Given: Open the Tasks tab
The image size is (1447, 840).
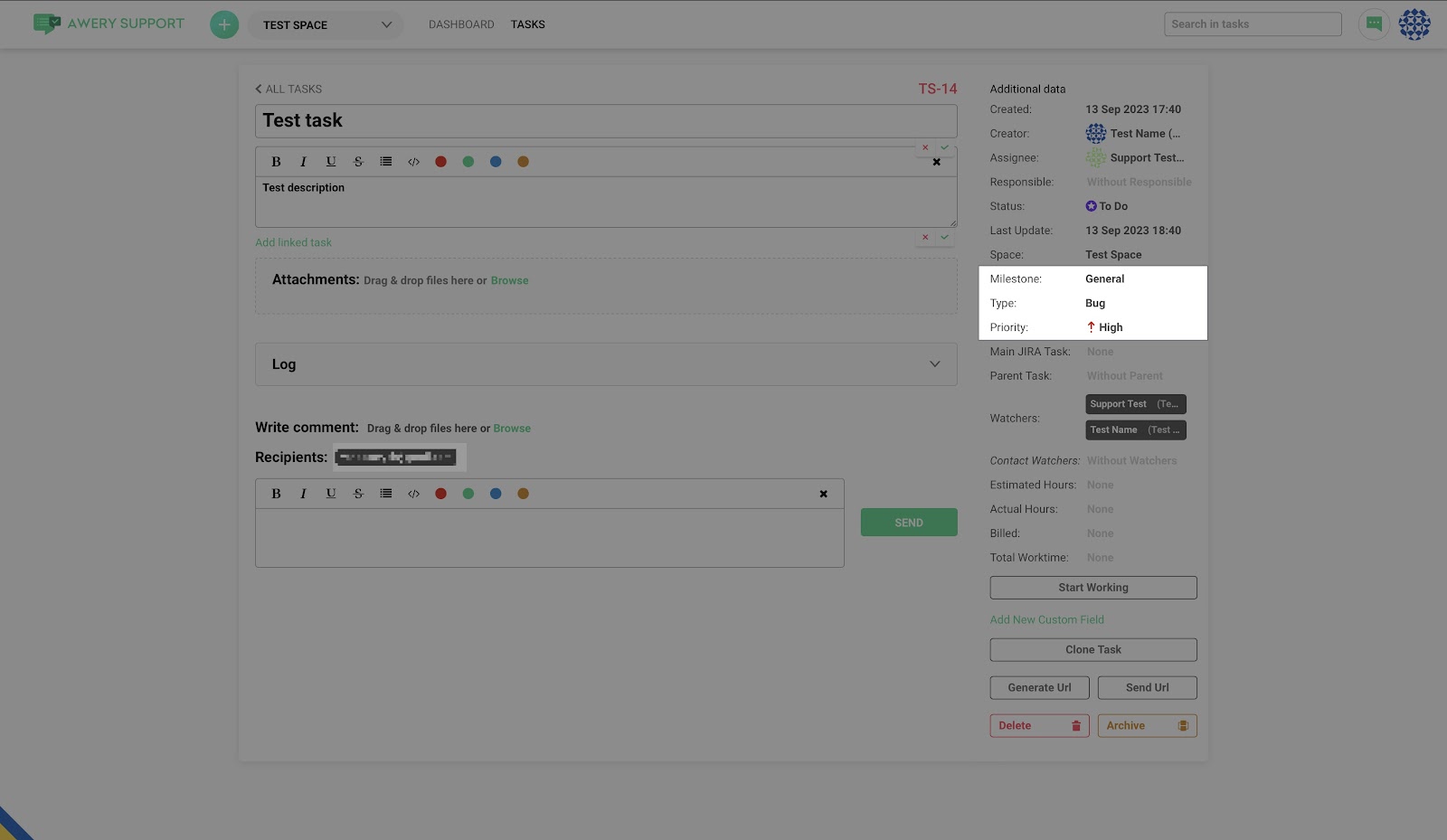Looking at the screenshot, I should [527, 24].
